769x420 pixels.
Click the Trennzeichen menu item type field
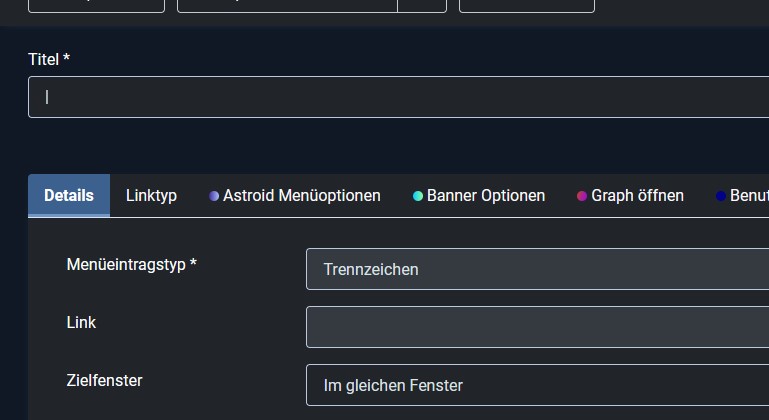tap(538, 269)
